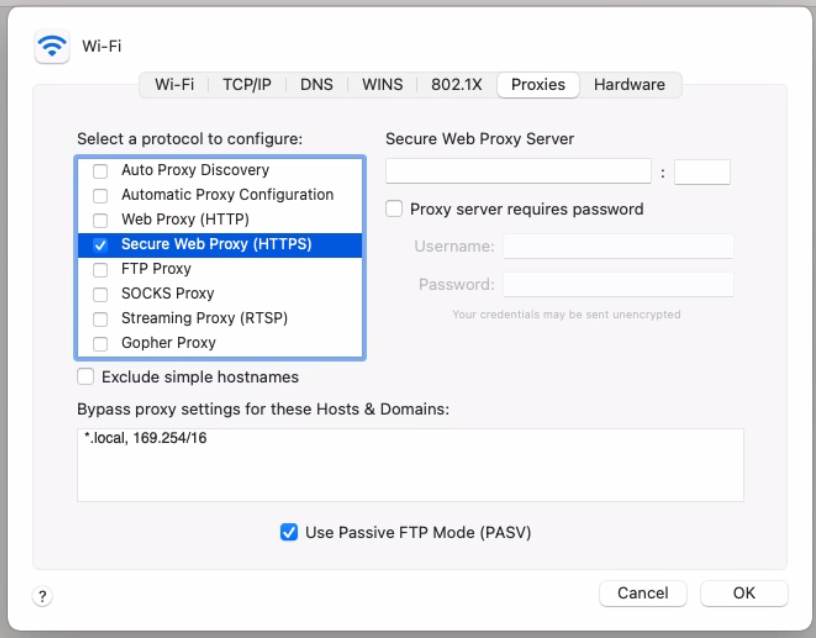
Task: Enable Web Proxy (HTTP) checkbox
Action: coord(100,220)
